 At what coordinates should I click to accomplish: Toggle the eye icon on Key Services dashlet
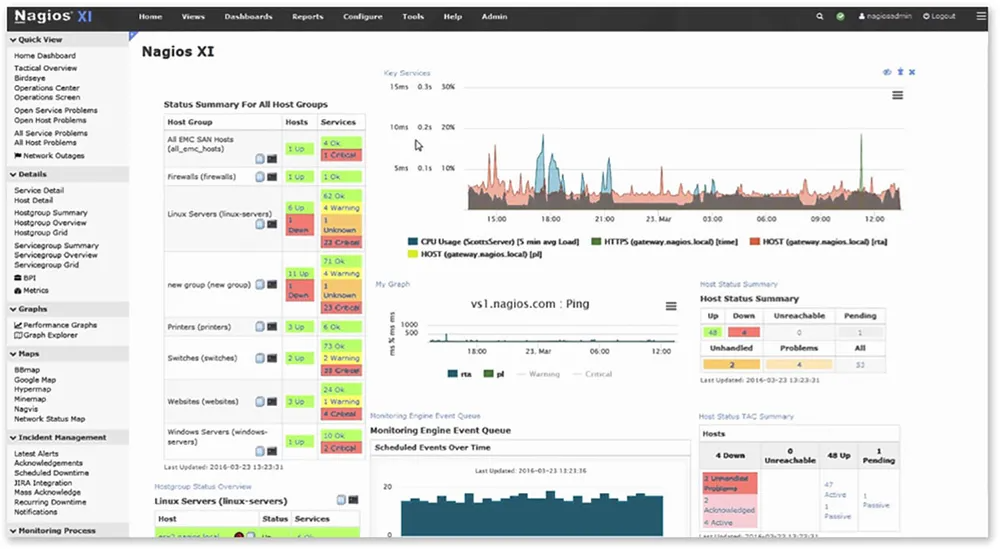tap(887, 72)
